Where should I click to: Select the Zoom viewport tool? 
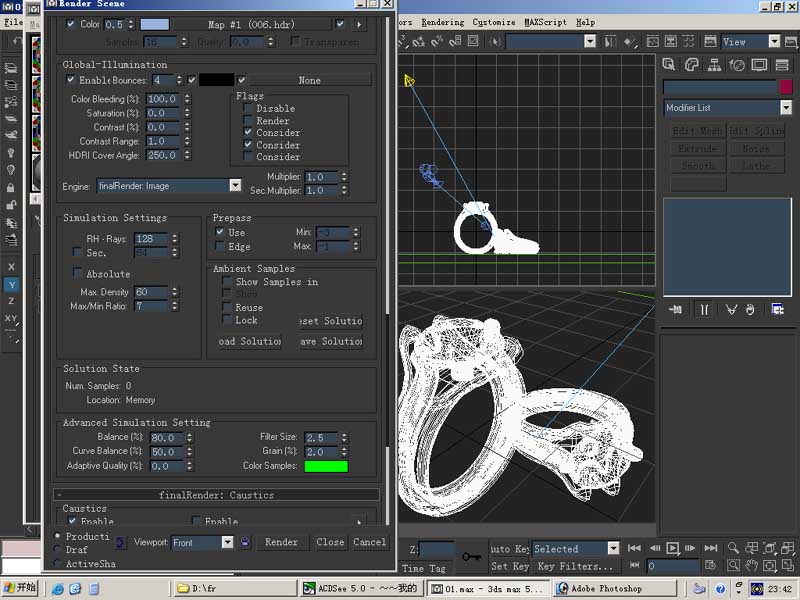tap(733, 548)
